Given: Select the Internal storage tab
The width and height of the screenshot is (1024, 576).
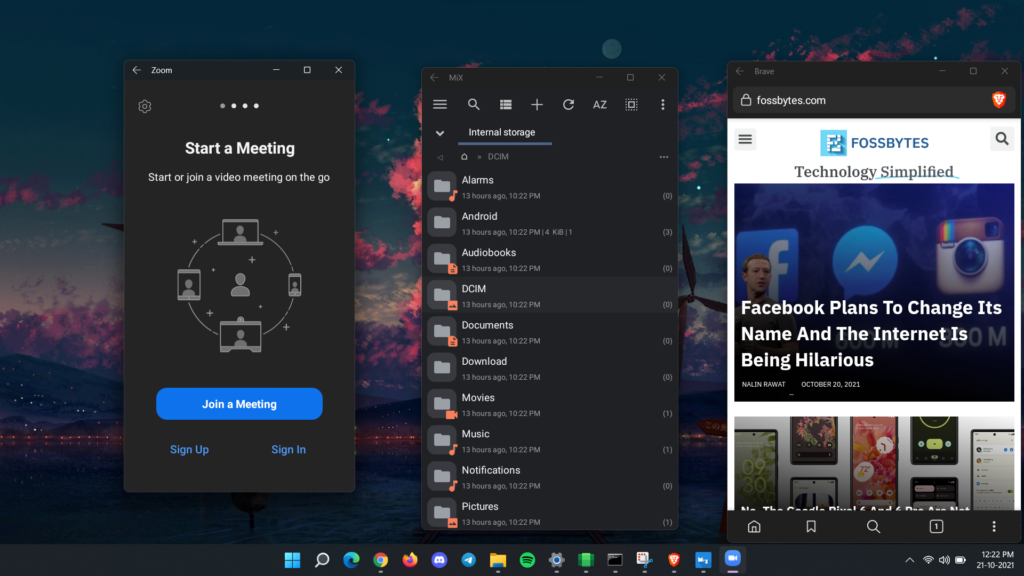Looking at the screenshot, I should click(502, 133).
